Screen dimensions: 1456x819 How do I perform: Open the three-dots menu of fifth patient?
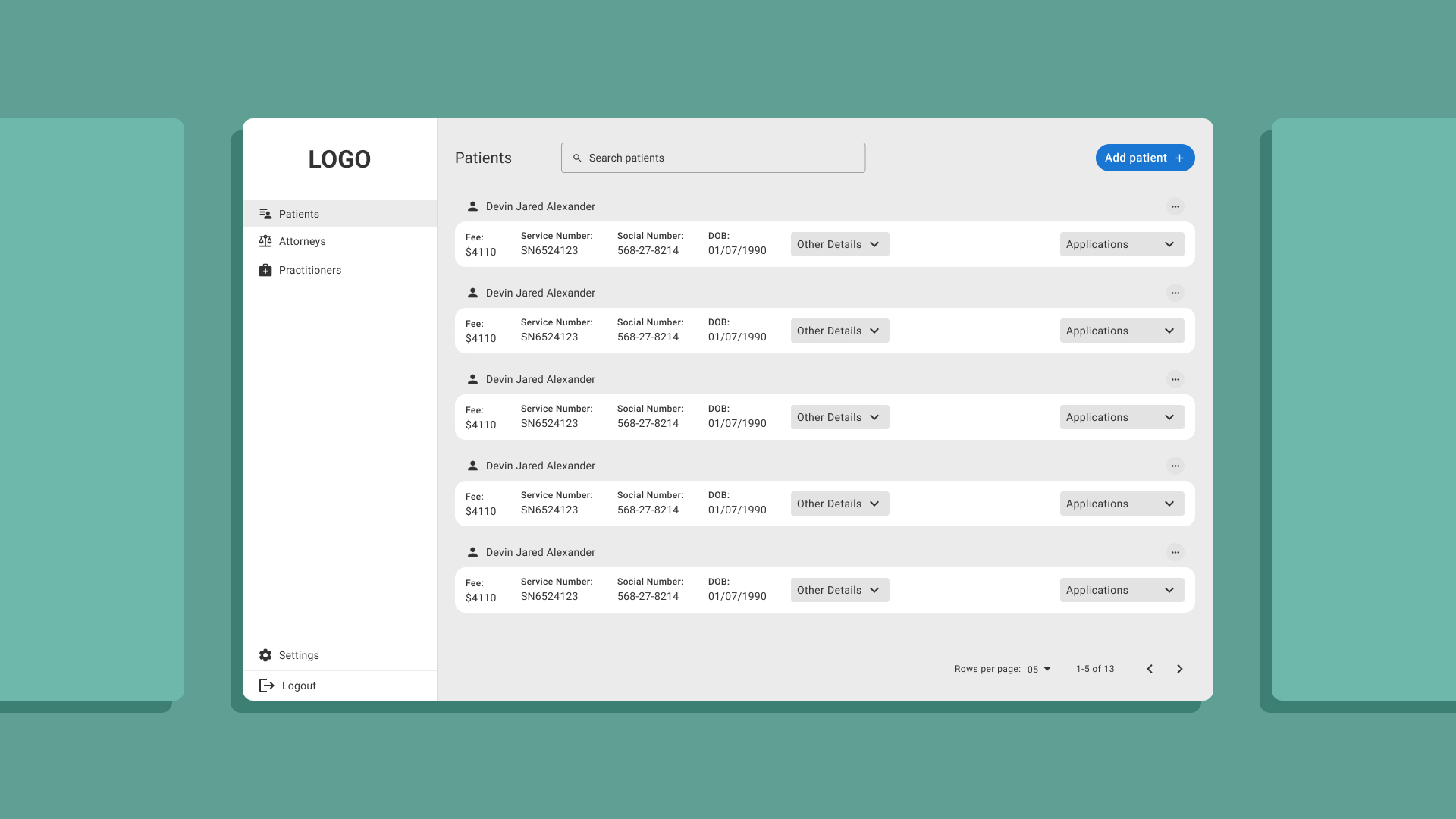click(1175, 552)
